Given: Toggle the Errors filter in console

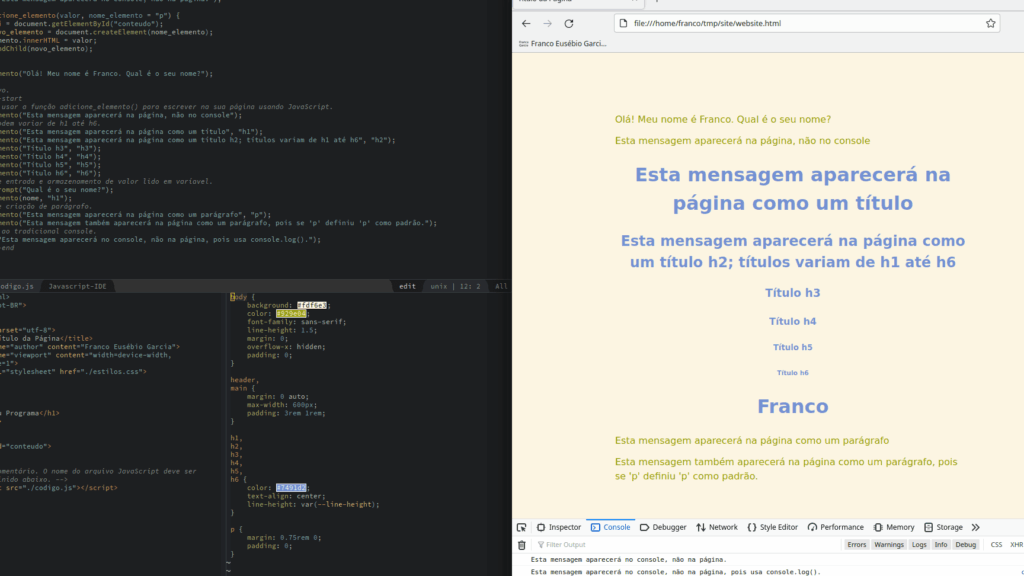Looking at the screenshot, I should pos(857,545).
